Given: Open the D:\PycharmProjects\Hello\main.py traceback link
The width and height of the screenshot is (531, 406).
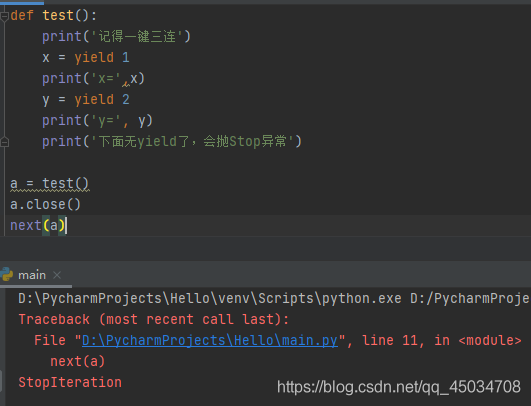Looking at the screenshot, I should [x=210, y=340].
